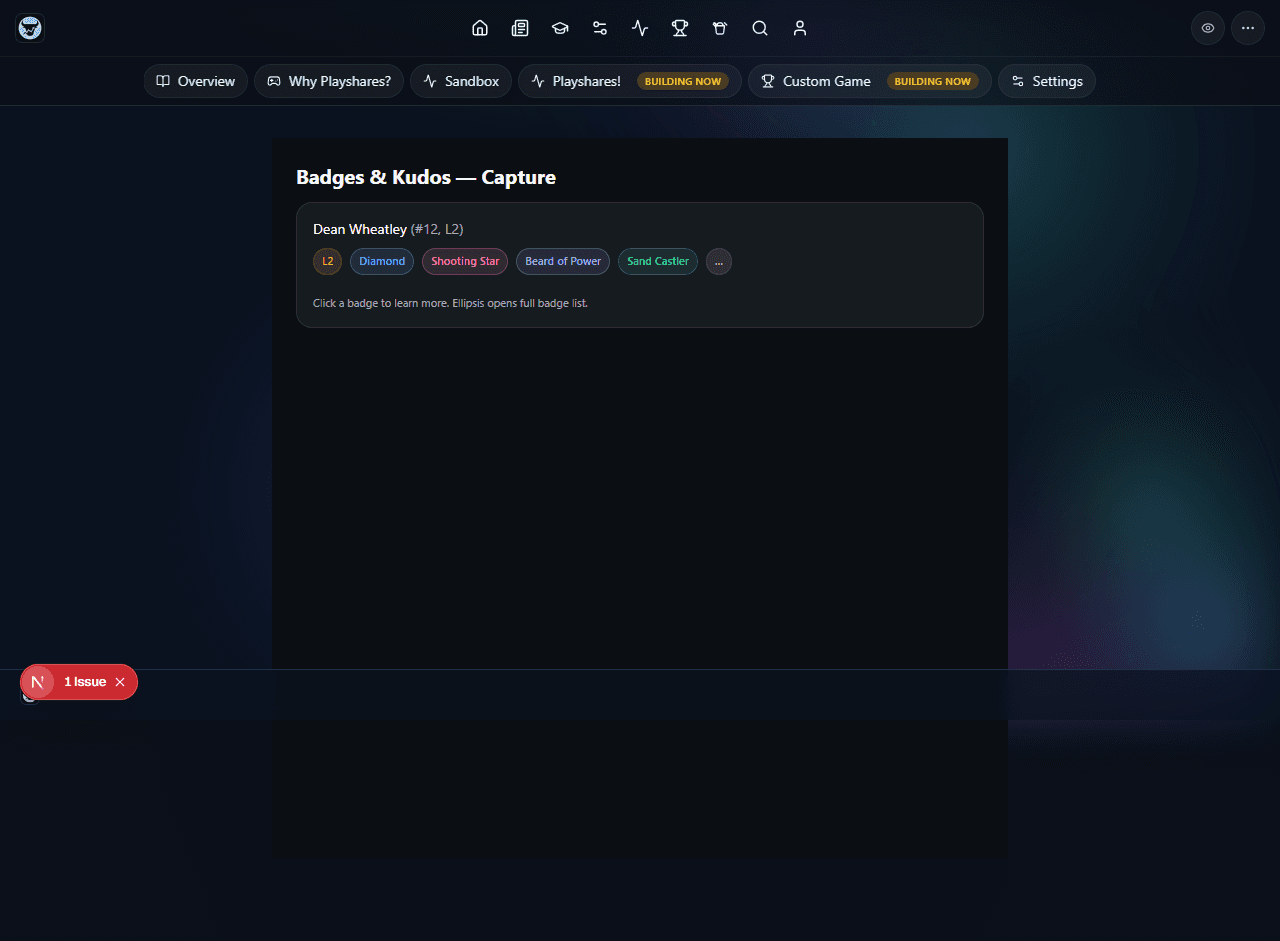This screenshot has width=1280, height=941.
Task: Open the trophy icon in the top bar
Action: coord(680,28)
